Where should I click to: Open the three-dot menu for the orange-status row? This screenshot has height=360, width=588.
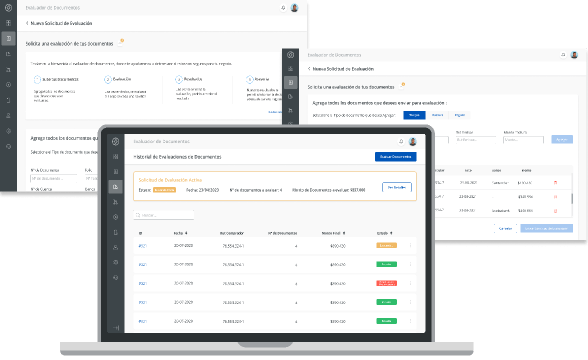coord(410,245)
